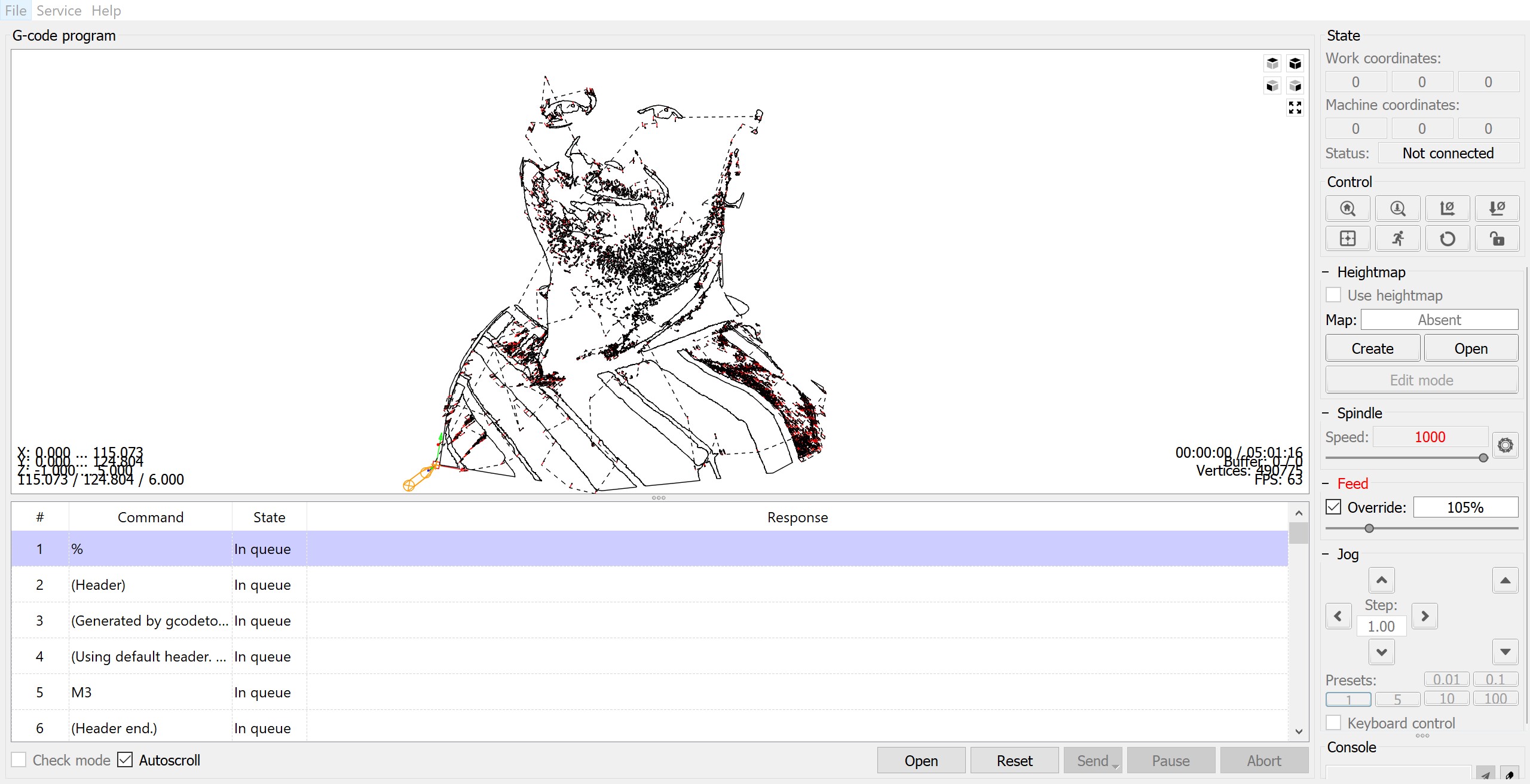1530x784 pixels.
Task: Collapse the Jog section
Action: [1325, 555]
